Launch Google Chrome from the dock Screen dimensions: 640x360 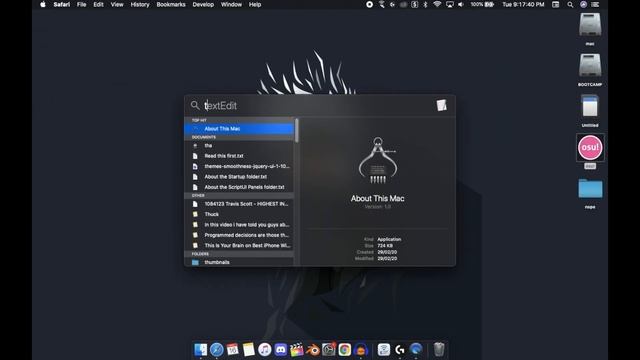(x=344, y=350)
